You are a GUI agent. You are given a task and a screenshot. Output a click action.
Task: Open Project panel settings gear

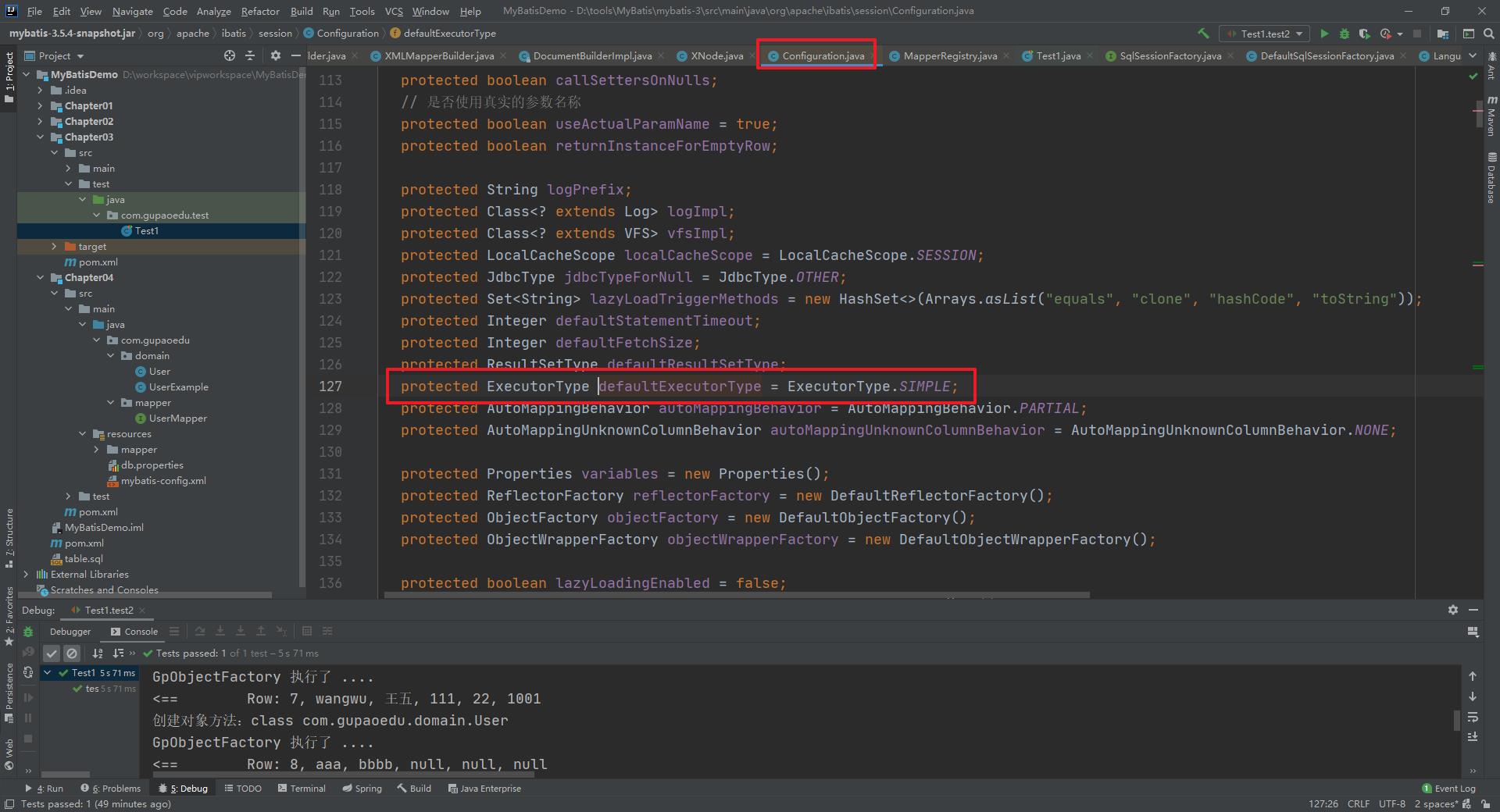click(275, 55)
